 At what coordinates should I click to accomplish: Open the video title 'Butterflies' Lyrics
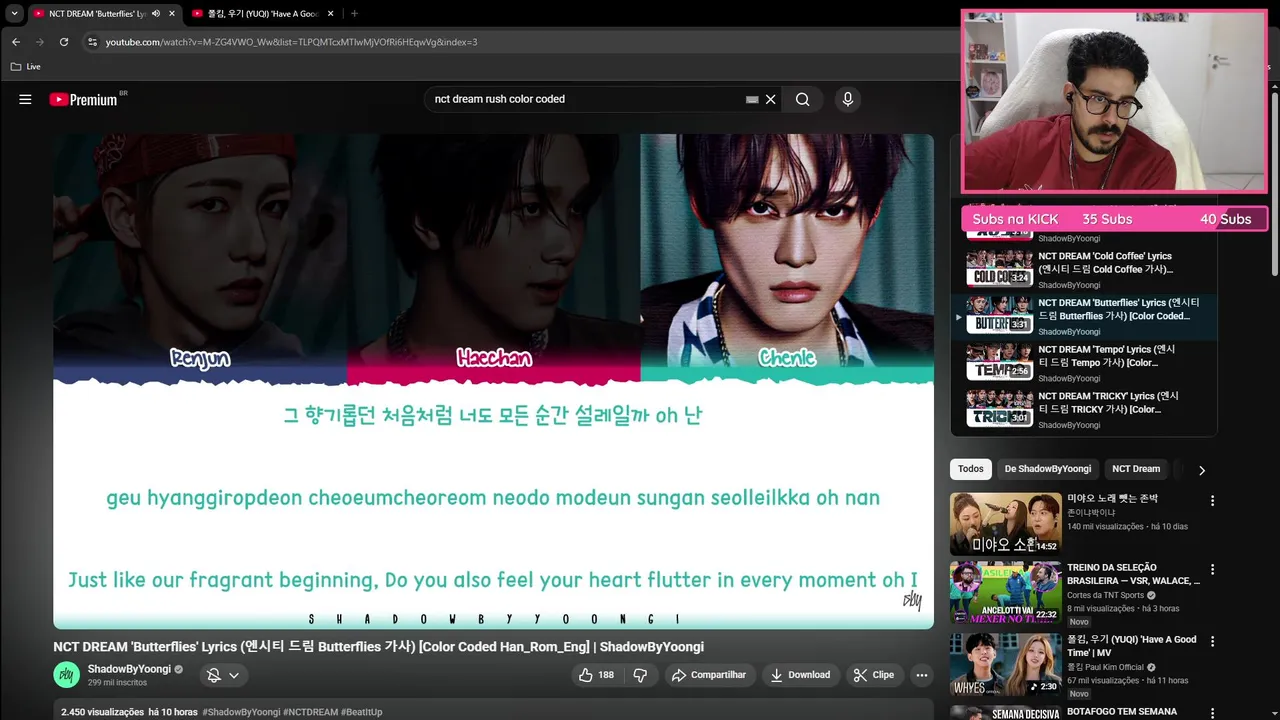(378, 647)
